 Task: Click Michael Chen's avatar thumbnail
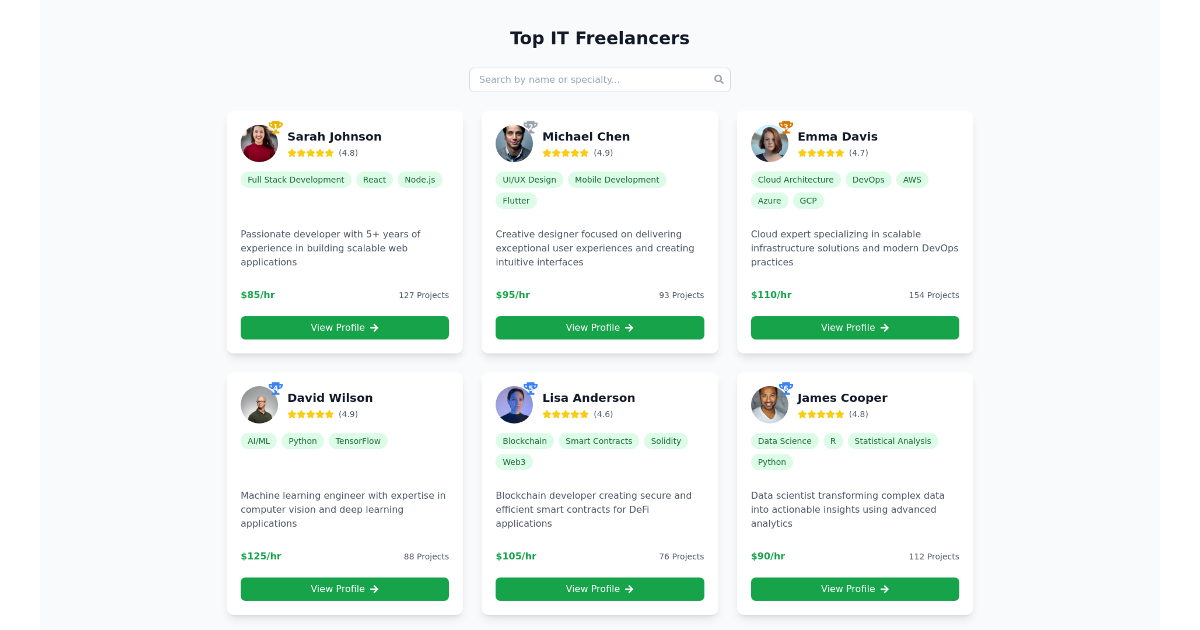[514, 143]
